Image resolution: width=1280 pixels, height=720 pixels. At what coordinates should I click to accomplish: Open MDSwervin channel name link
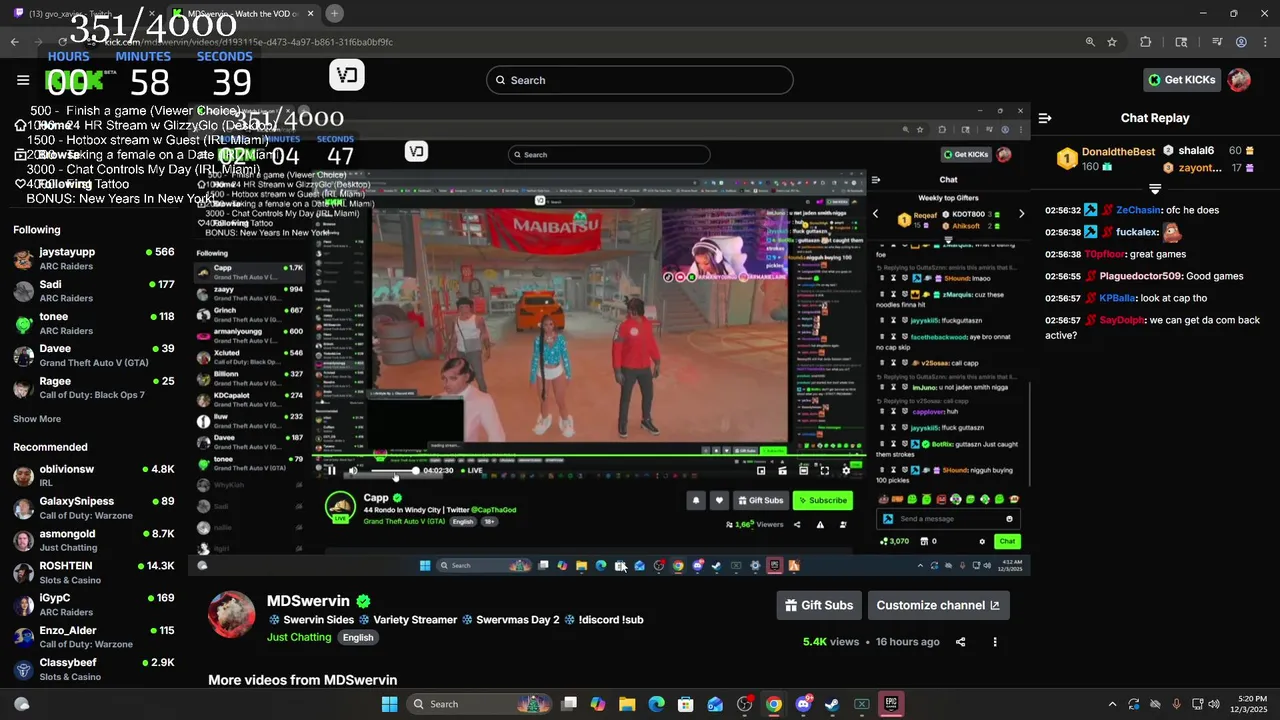pyautogui.click(x=308, y=601)
